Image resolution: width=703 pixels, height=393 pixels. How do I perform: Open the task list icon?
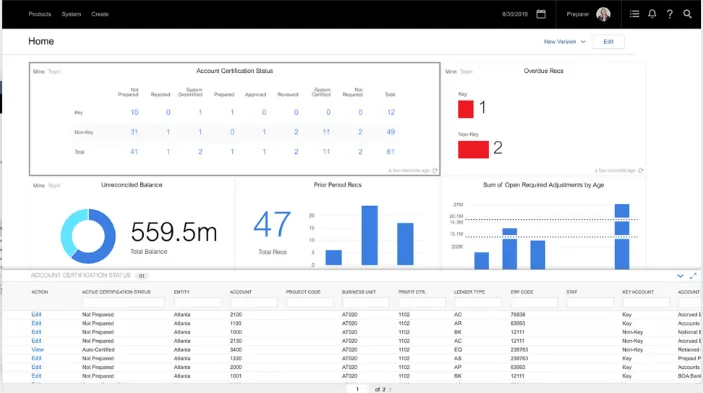pos(634,14)
